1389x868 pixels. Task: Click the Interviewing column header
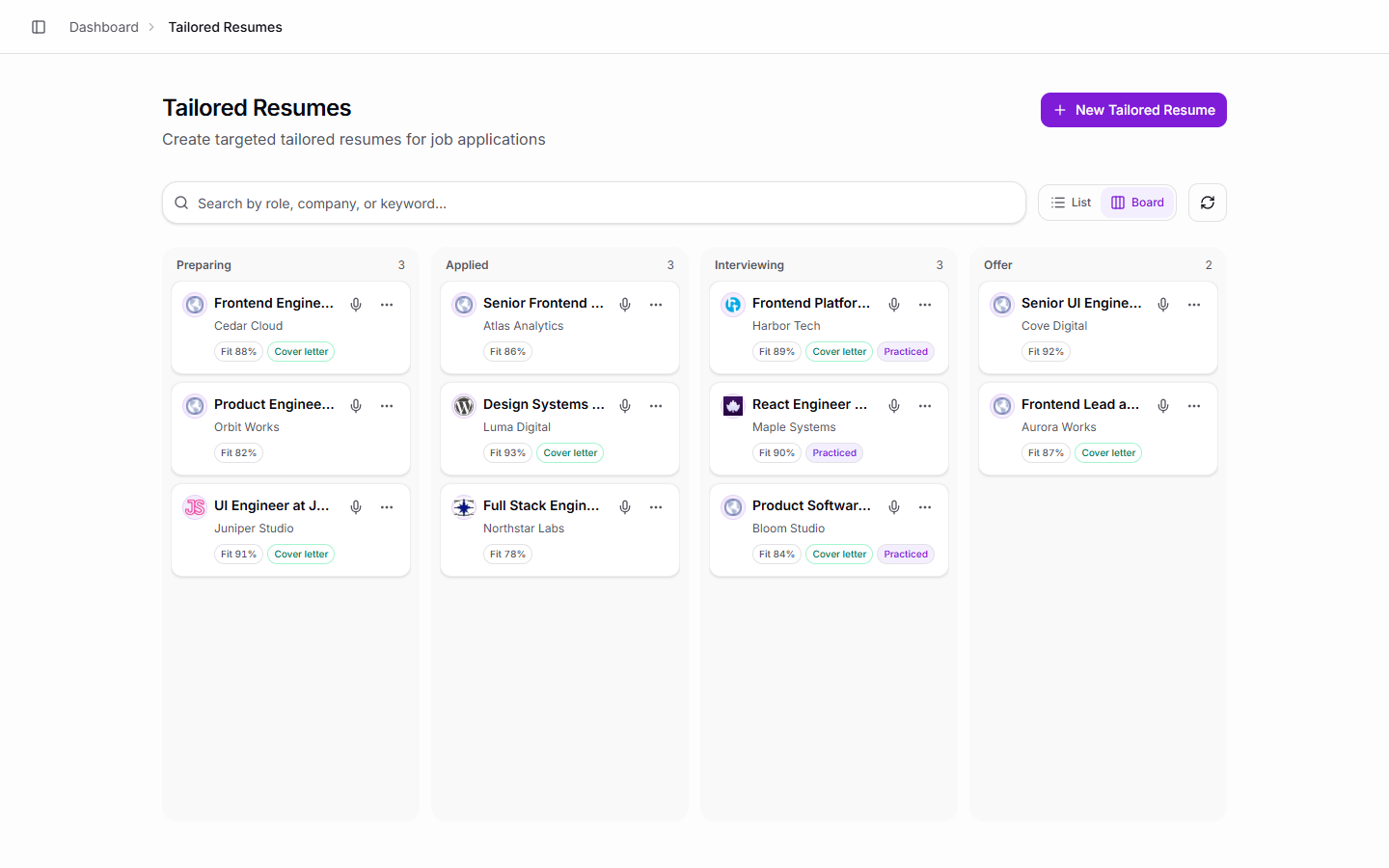(x=749, y=265)
